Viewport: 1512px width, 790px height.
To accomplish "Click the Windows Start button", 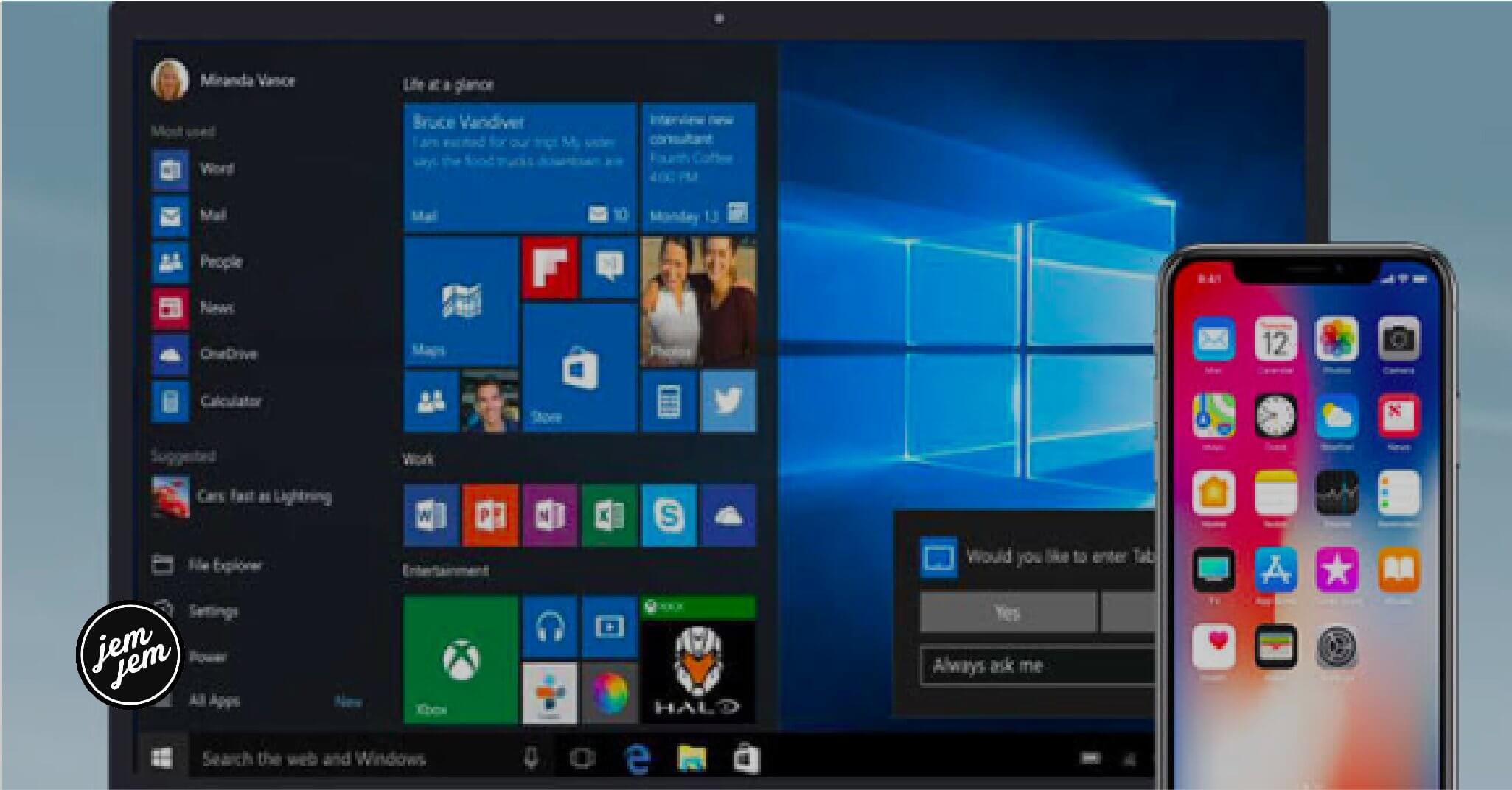I will (161, 758).
